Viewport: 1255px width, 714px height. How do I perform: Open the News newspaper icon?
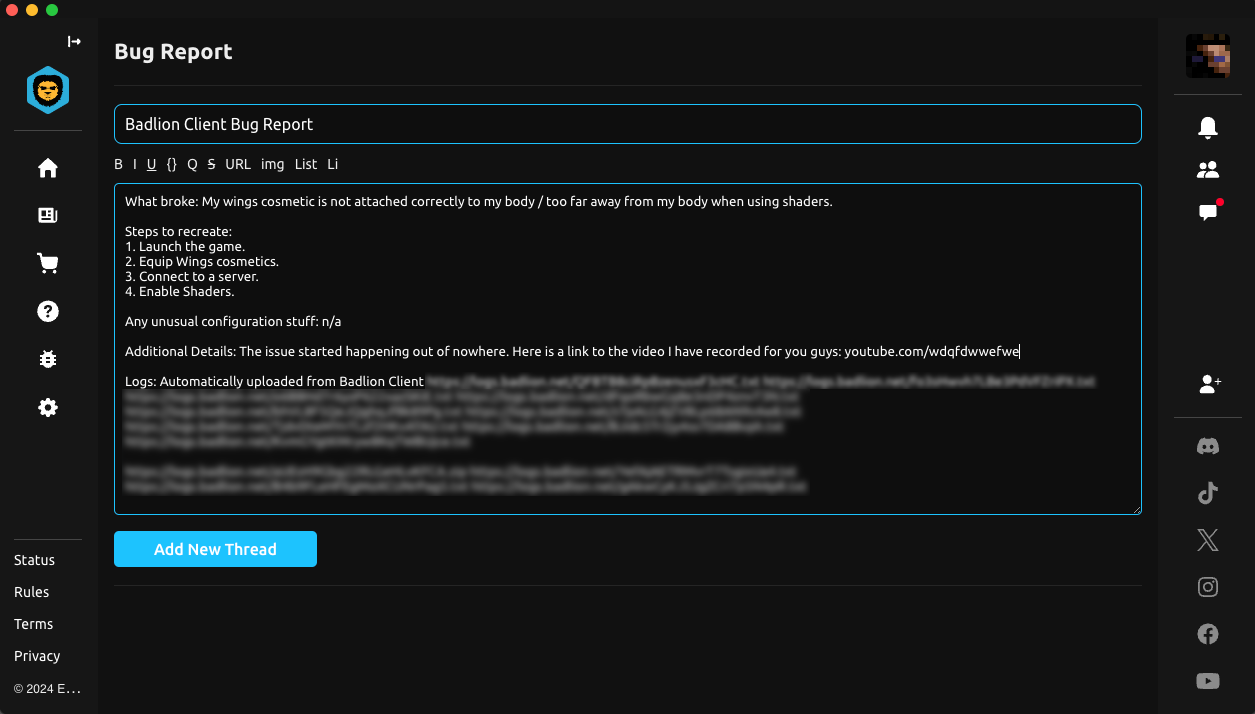pyautogui.click(x=48, y=215)
